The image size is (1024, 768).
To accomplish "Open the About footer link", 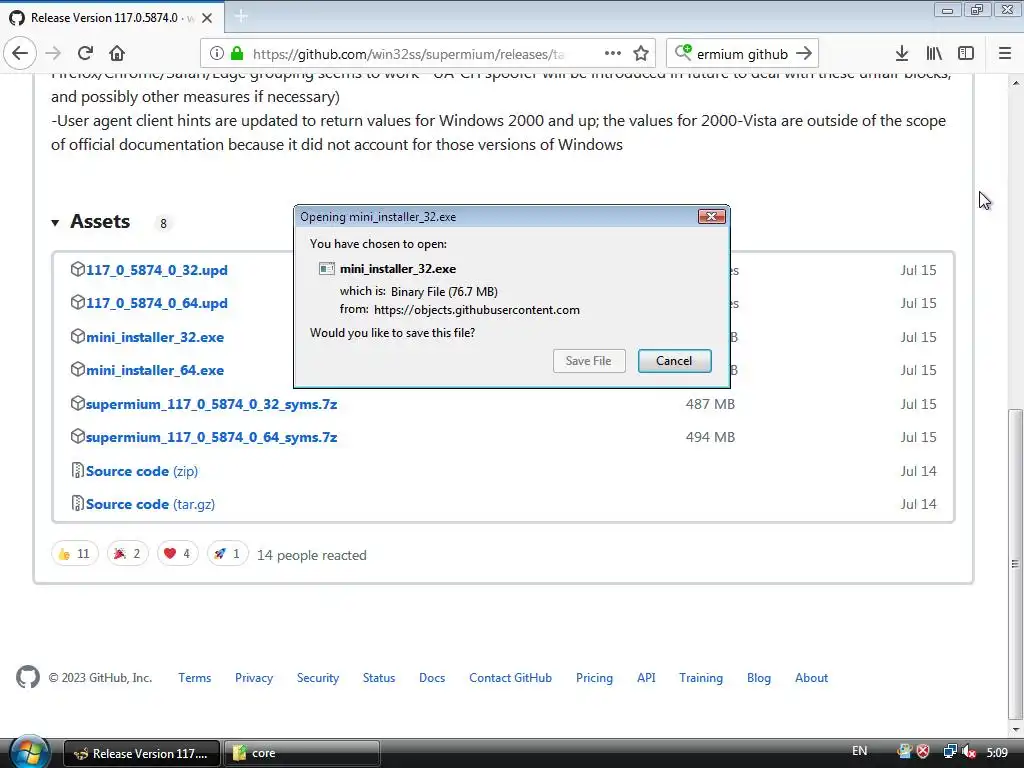I will (811, 678).
